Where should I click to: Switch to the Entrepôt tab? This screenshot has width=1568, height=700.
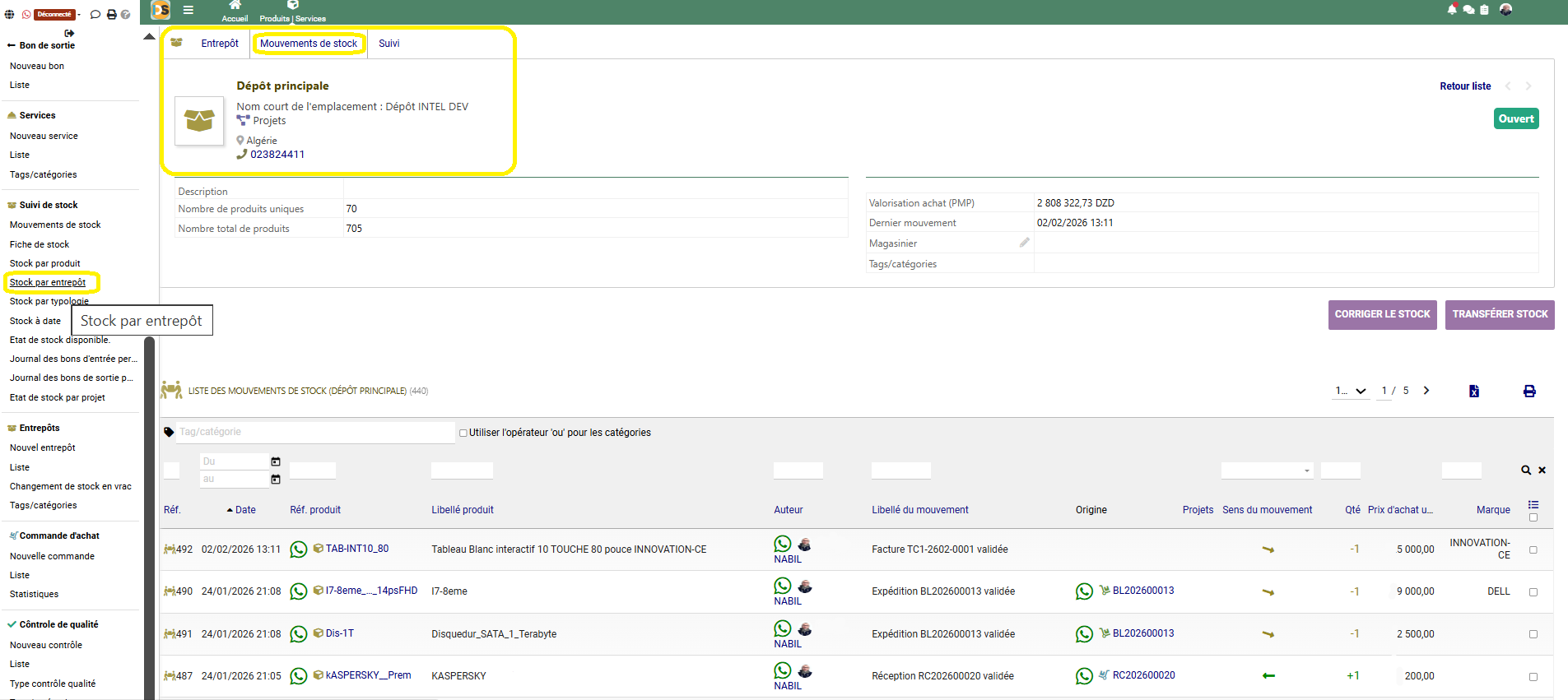[219, 44]
